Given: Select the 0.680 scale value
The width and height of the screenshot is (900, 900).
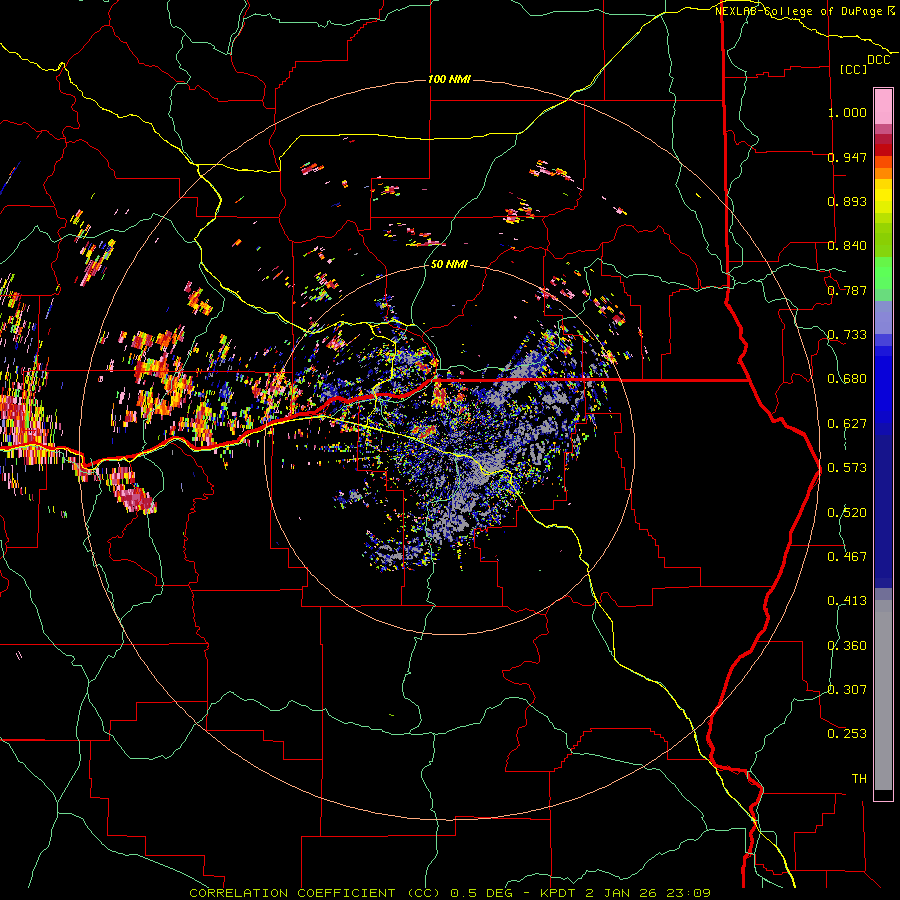Looking at the screenshot, I should (x=847, y=379).
